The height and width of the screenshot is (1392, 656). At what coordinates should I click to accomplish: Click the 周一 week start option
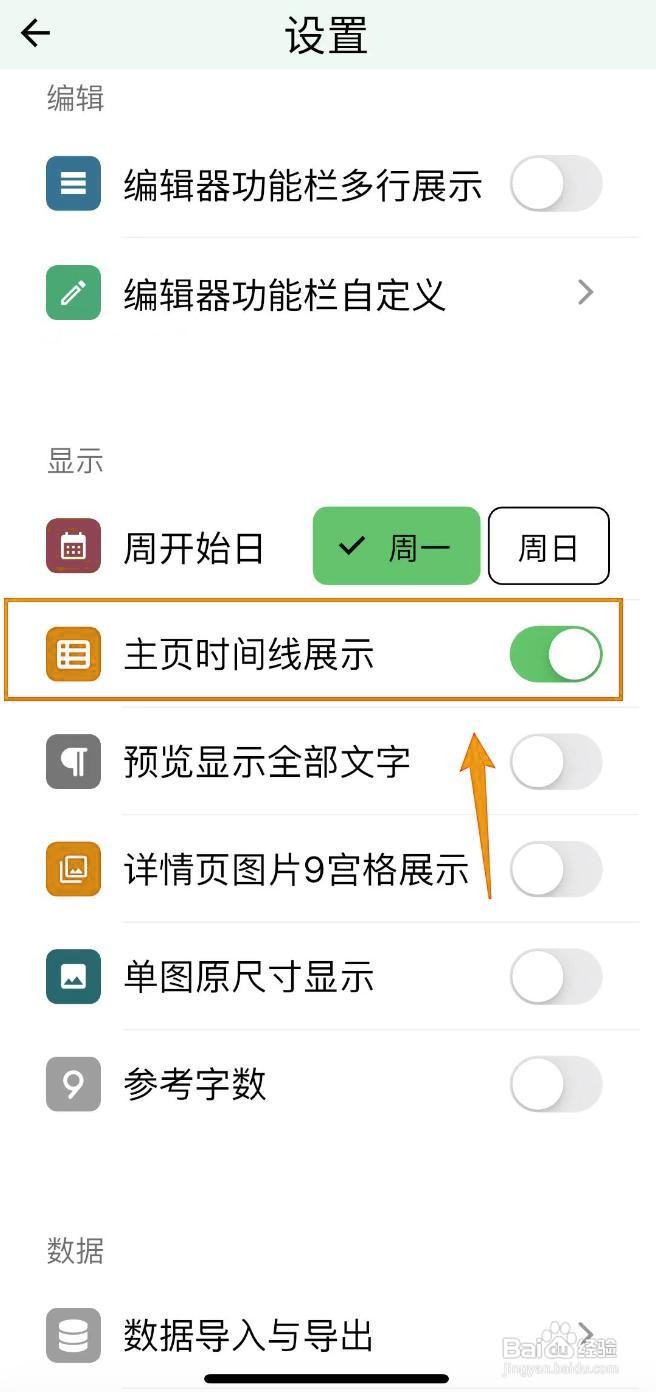(x=396, y=545)
